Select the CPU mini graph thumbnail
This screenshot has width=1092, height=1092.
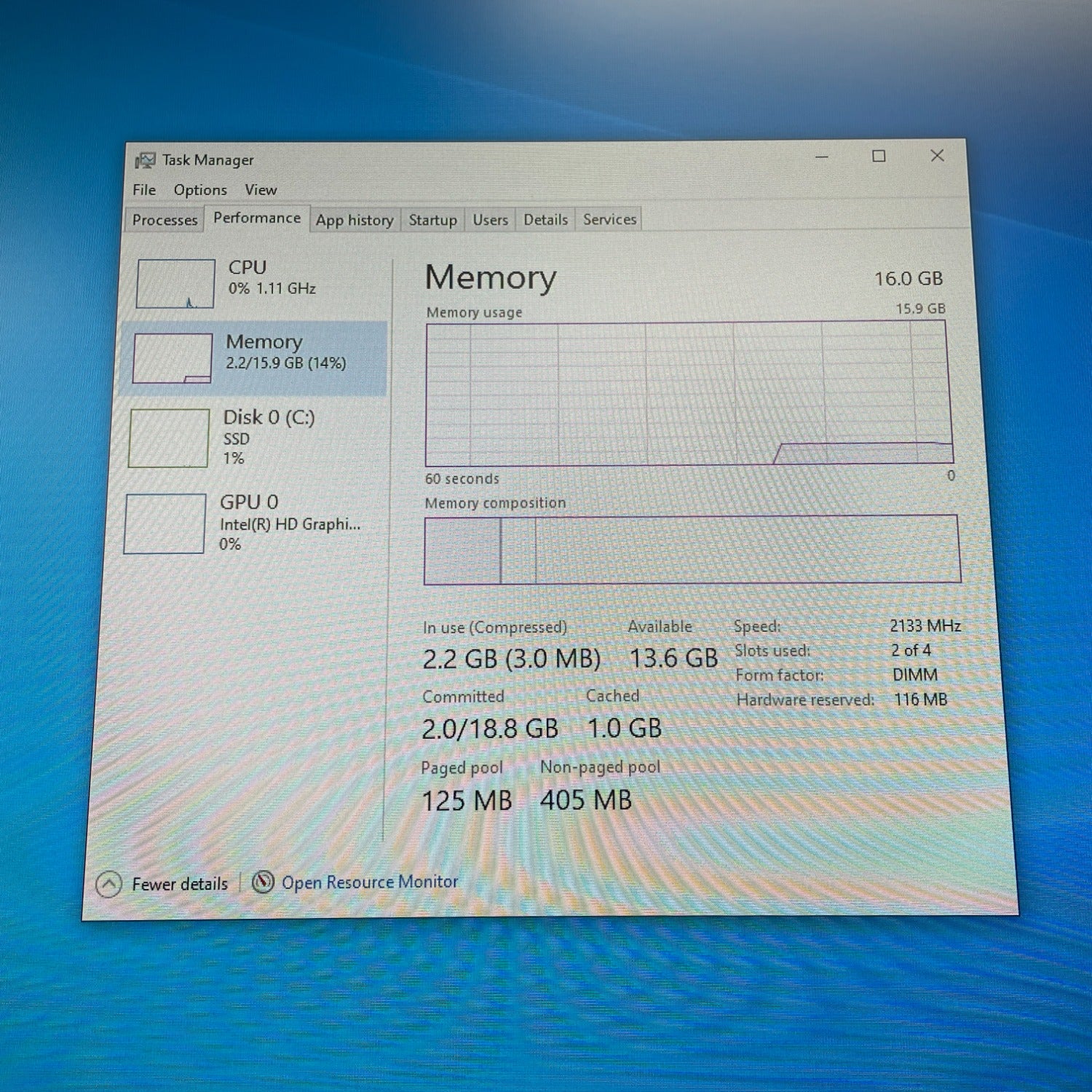[175, 284]
